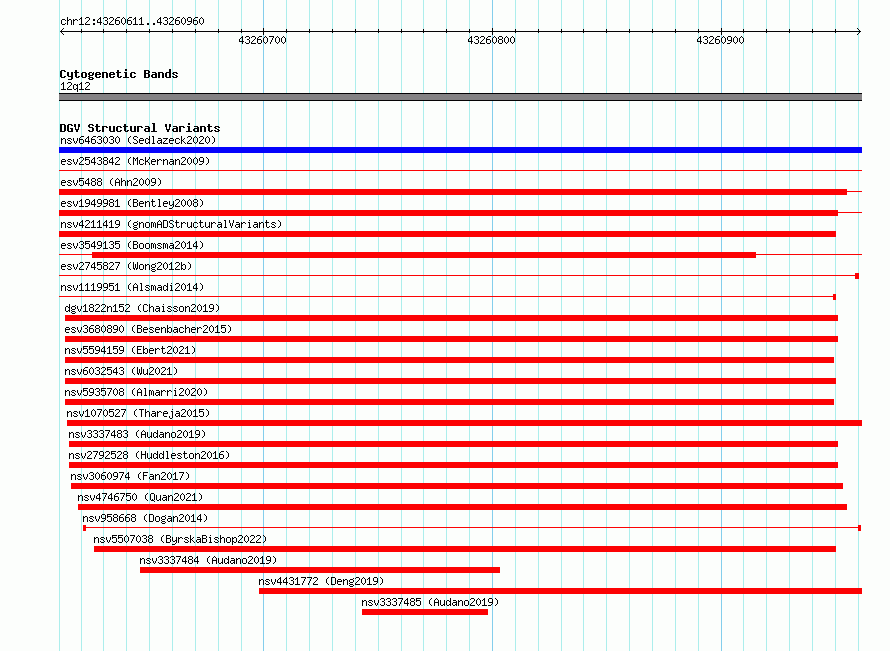Image resolution: width=890 pixels, height=651 pixels.
Task: Select nsv6032543 (Wu2021) label
Action: tap(121, 371)
